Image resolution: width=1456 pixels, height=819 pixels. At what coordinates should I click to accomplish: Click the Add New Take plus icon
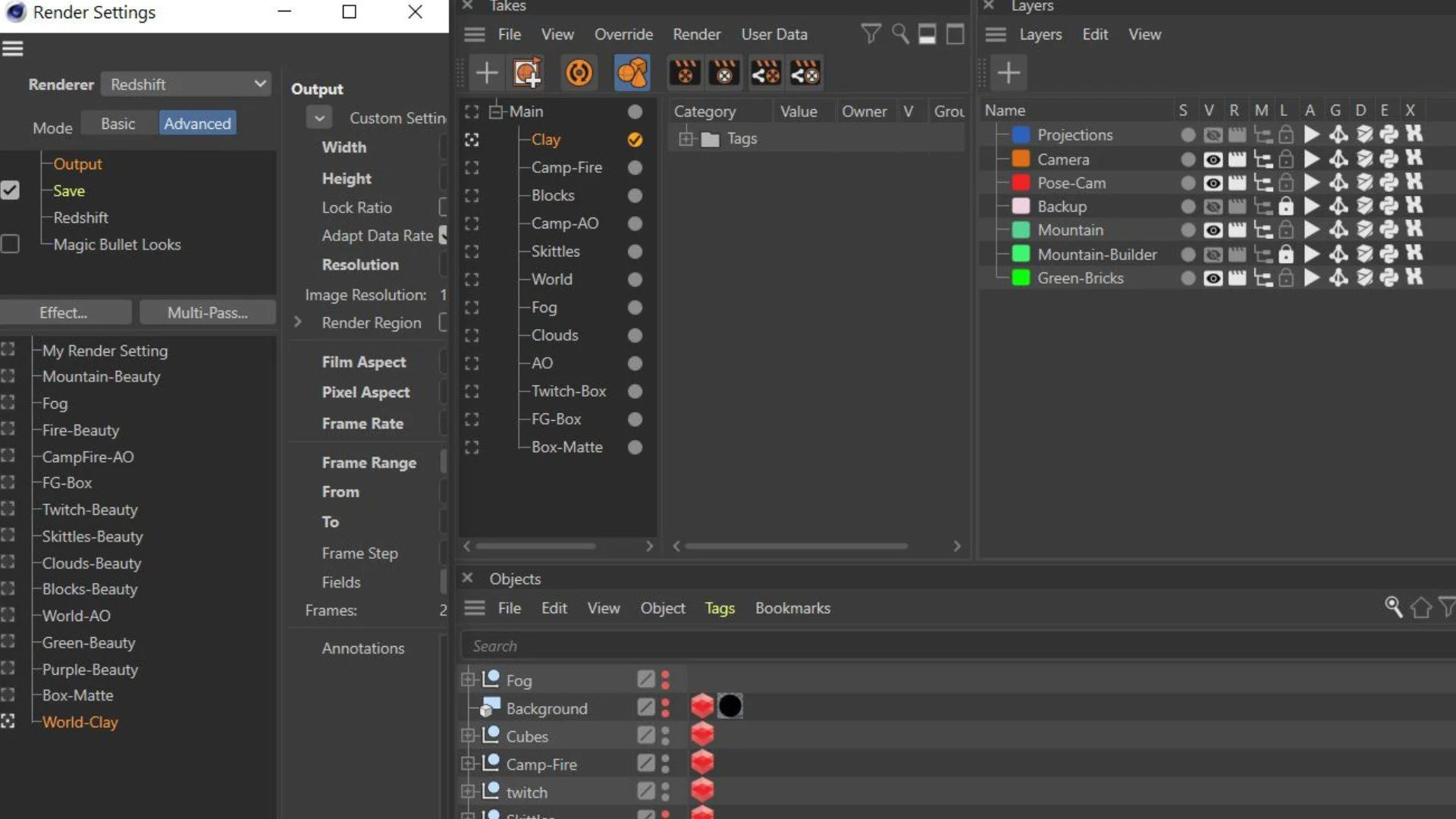pyautogui.click(x=486, y=73)
